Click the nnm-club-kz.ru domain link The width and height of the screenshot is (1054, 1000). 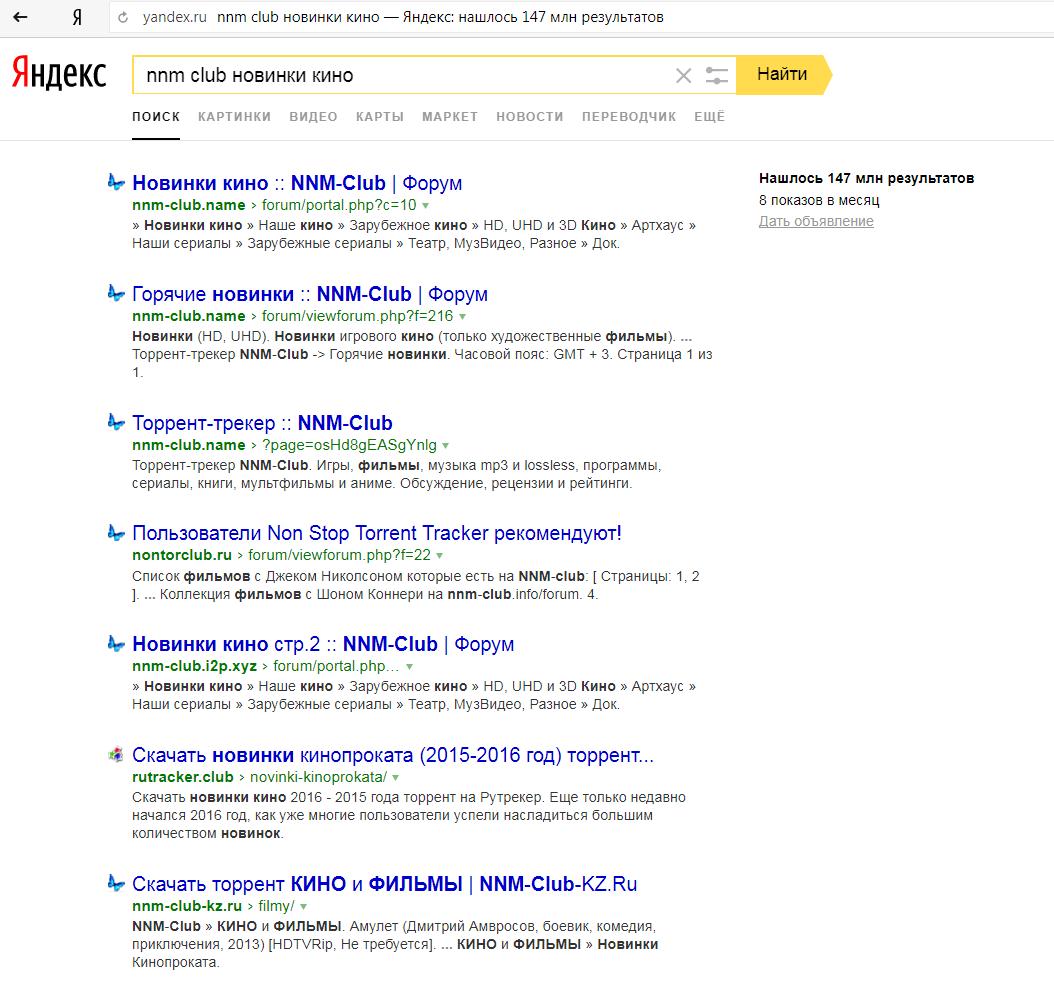187,906
